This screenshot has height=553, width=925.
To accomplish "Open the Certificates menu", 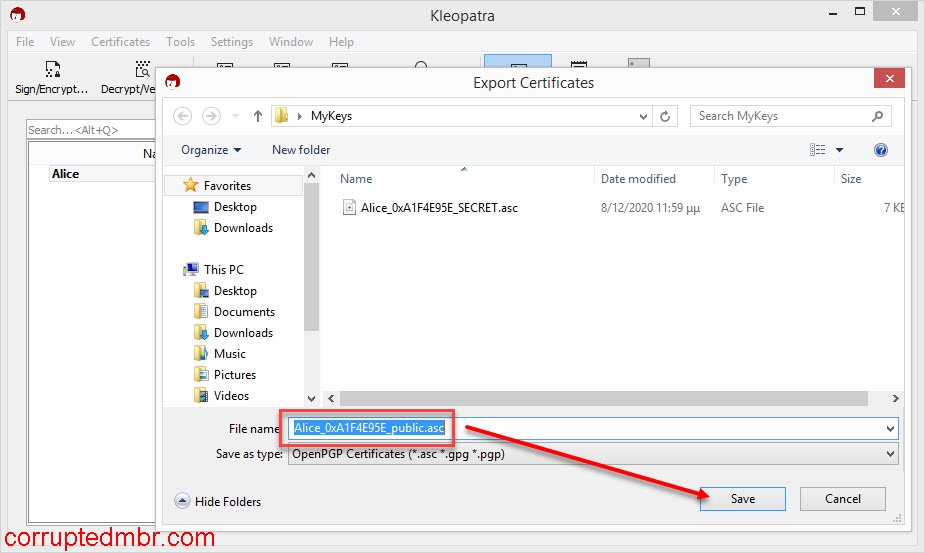I will [120, 42].
